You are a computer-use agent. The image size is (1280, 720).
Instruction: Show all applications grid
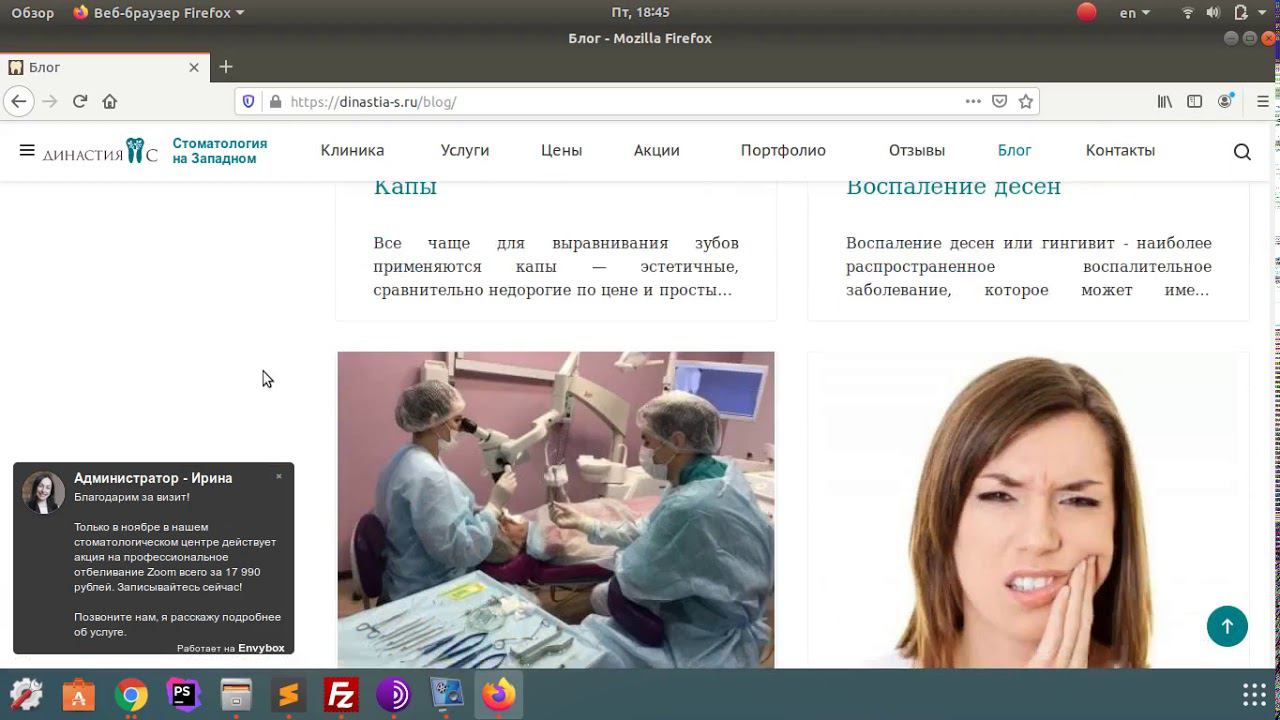coord(1254,694)
